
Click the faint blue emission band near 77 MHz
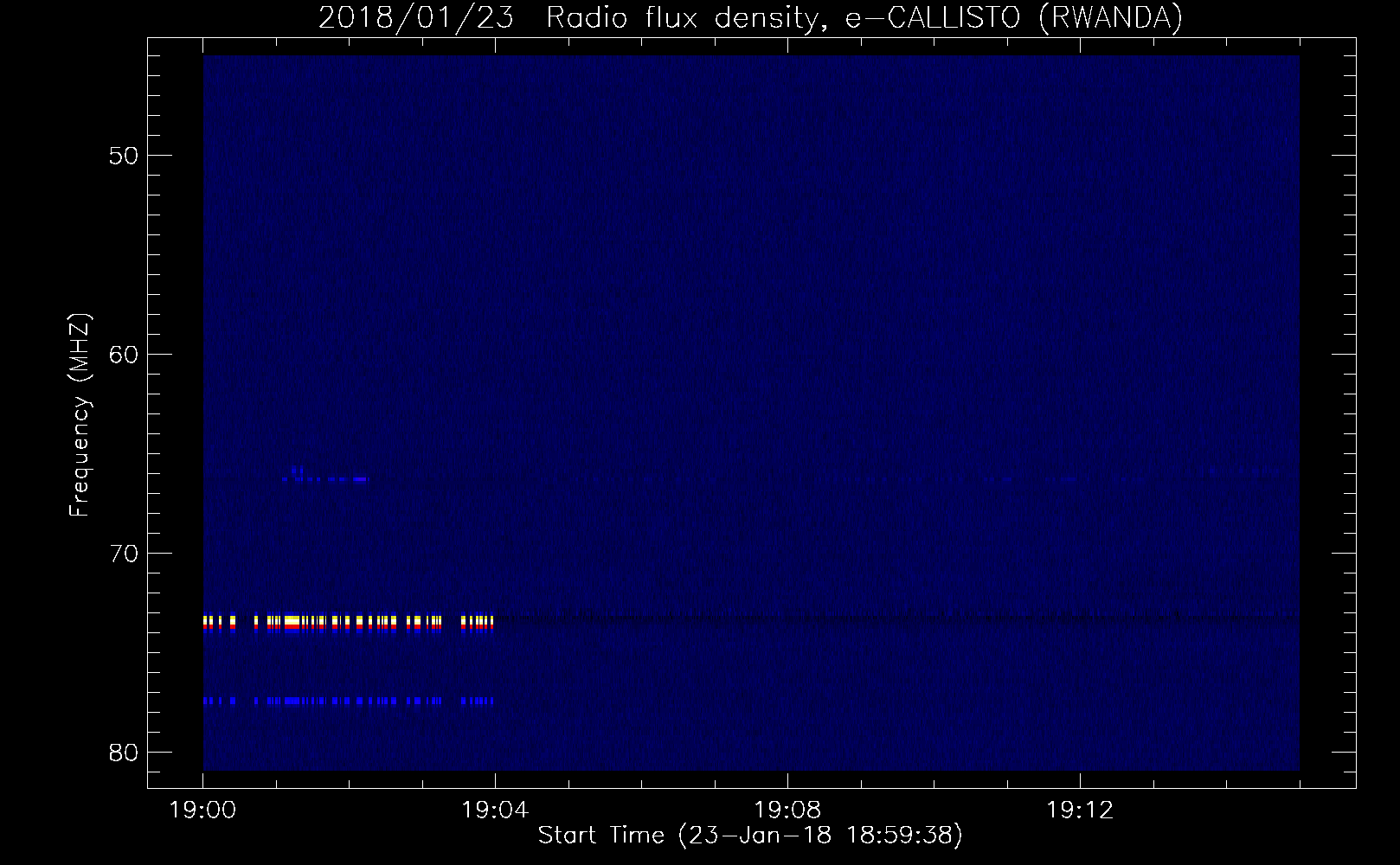348,701
